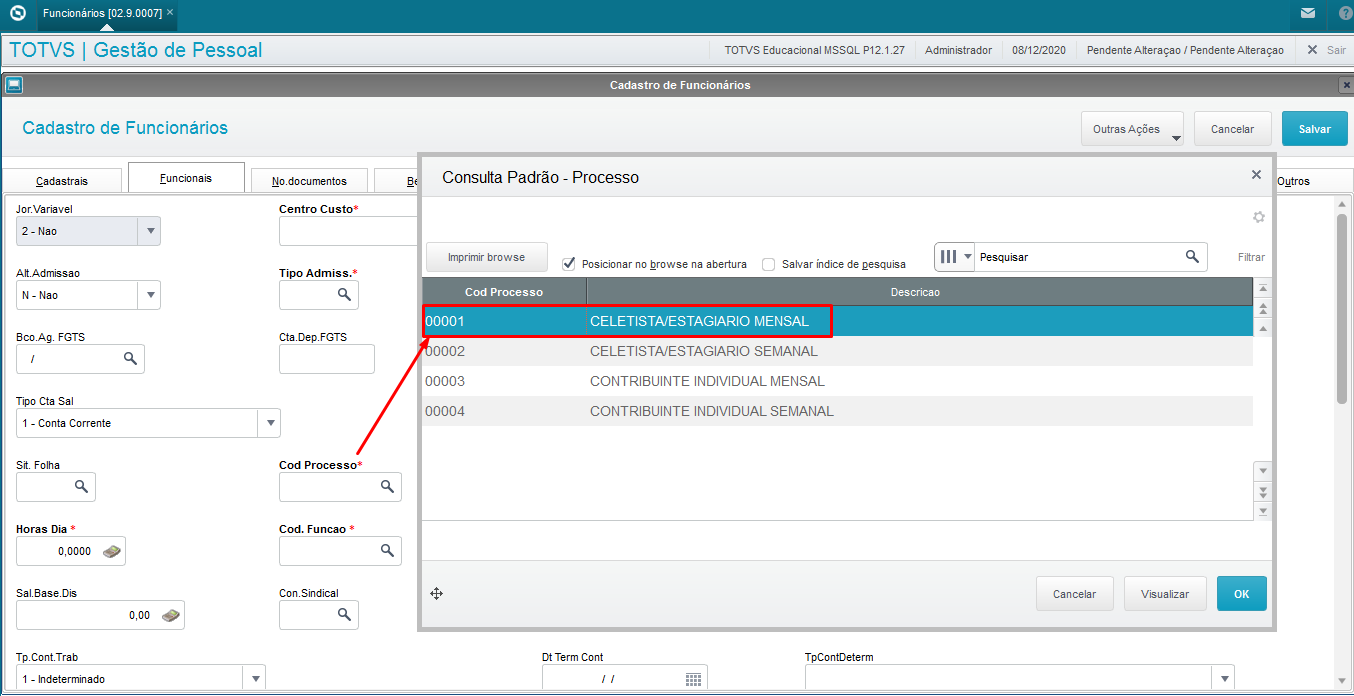The width and height of the screenshot is (1354, 696).
Task: Click the Cod Processo column header
Action: pos(504,292)
